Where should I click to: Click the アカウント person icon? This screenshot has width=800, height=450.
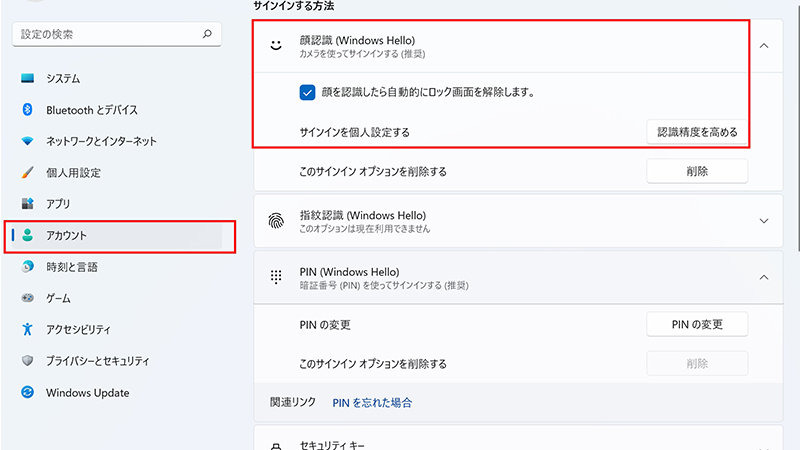tap(28, 235)
